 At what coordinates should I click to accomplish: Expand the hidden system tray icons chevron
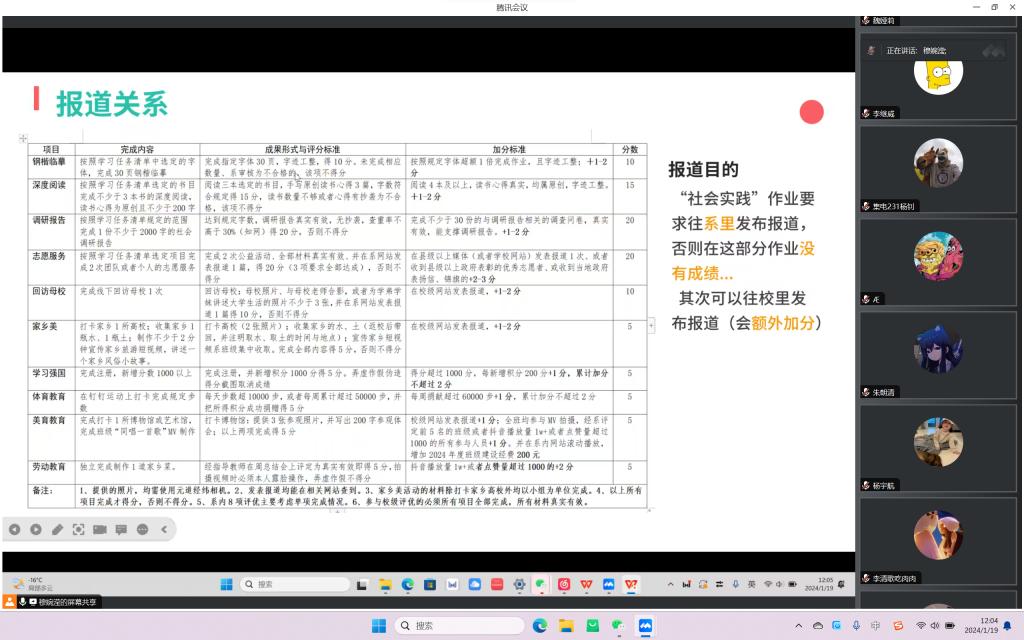pos(798,625)
